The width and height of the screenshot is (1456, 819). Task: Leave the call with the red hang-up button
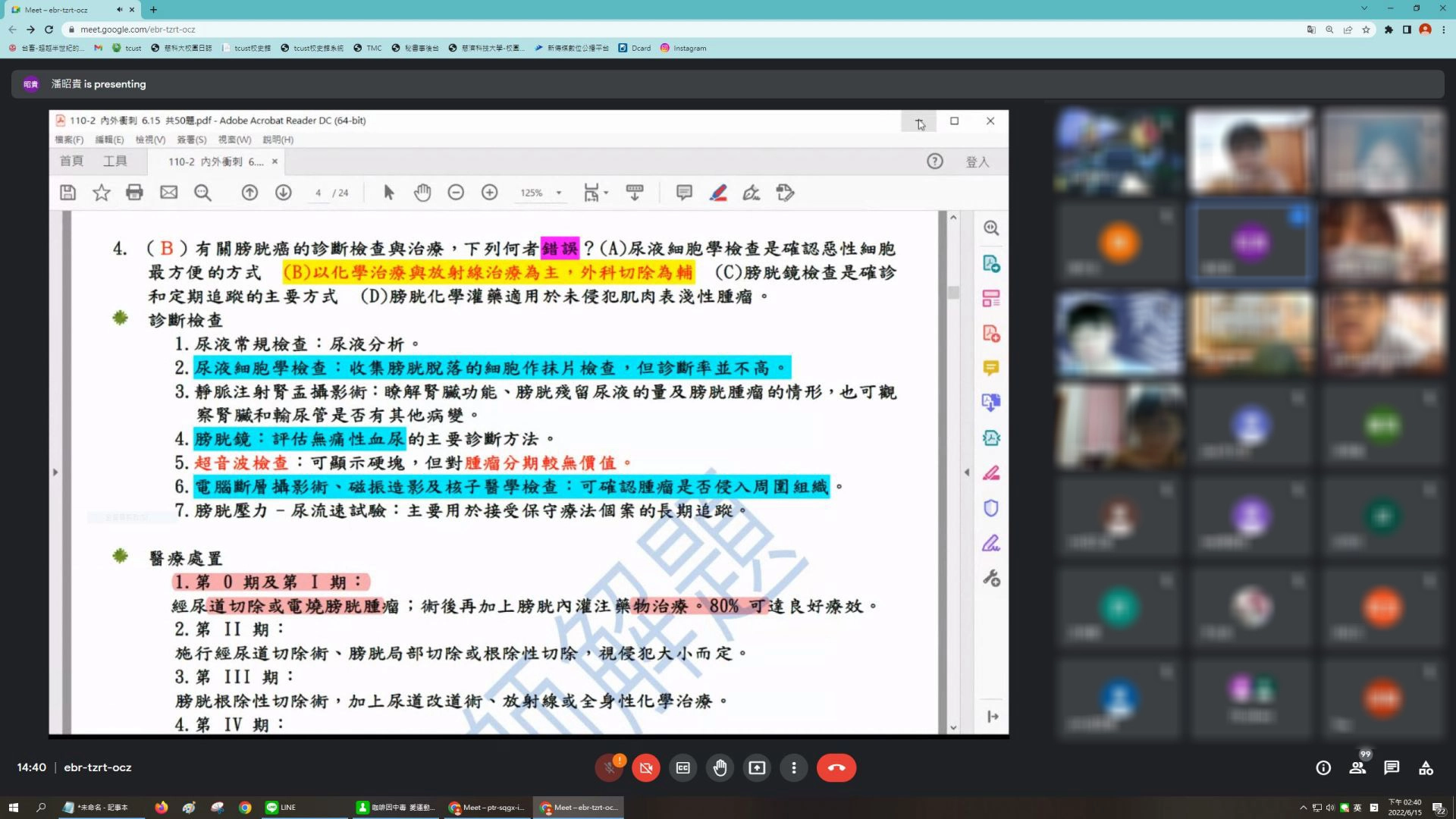pos(836,767)
